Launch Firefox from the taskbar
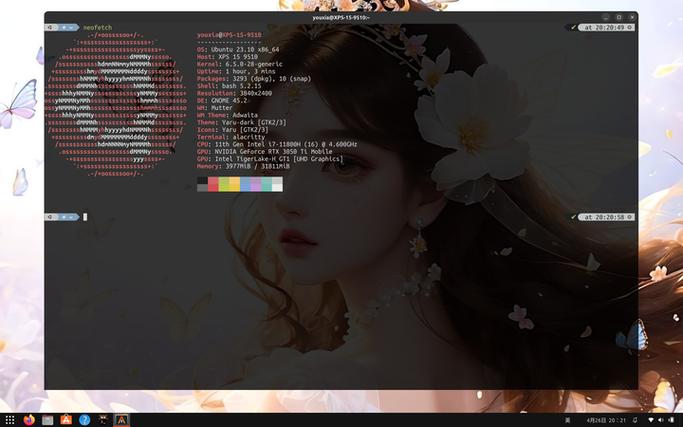Screen dimensions: 683x427 (29, 420)
